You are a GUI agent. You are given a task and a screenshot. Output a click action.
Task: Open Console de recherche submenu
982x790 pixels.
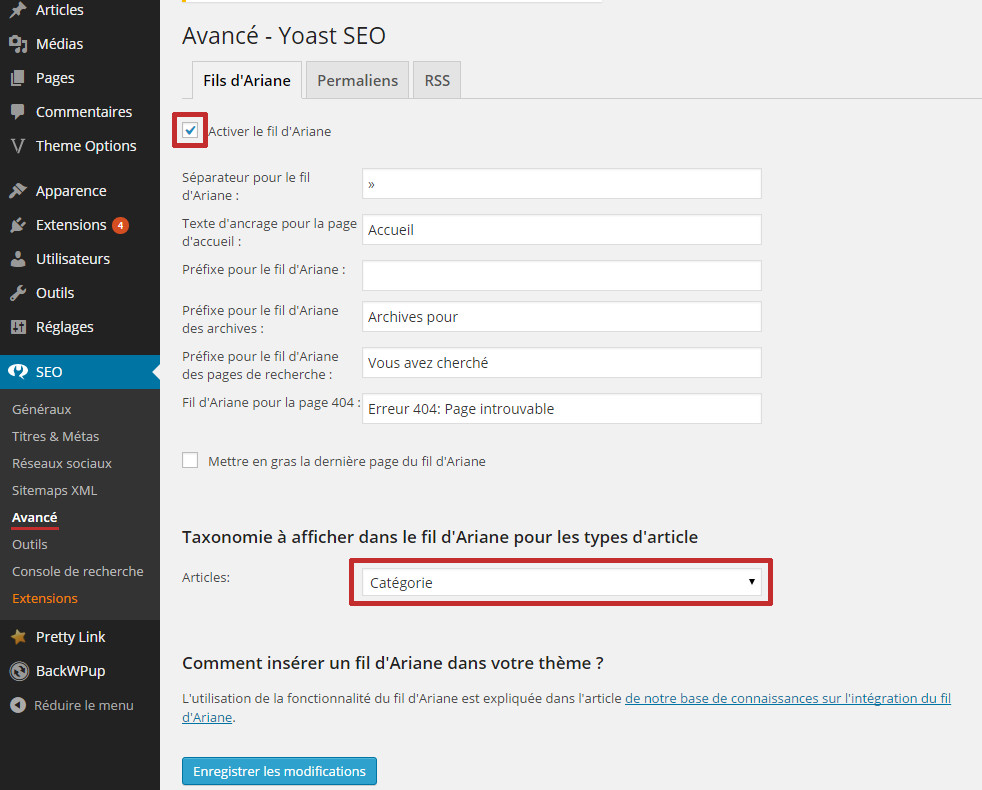(x=78, y=571)
